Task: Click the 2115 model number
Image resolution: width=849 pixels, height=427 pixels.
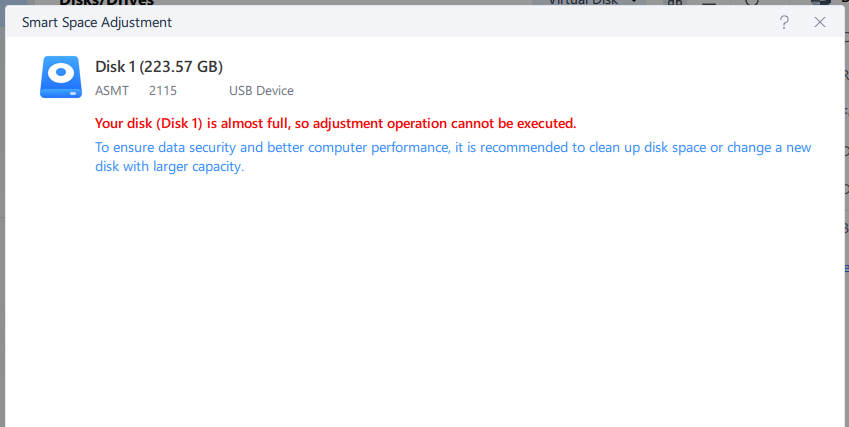Action: (x=162, y=91)
